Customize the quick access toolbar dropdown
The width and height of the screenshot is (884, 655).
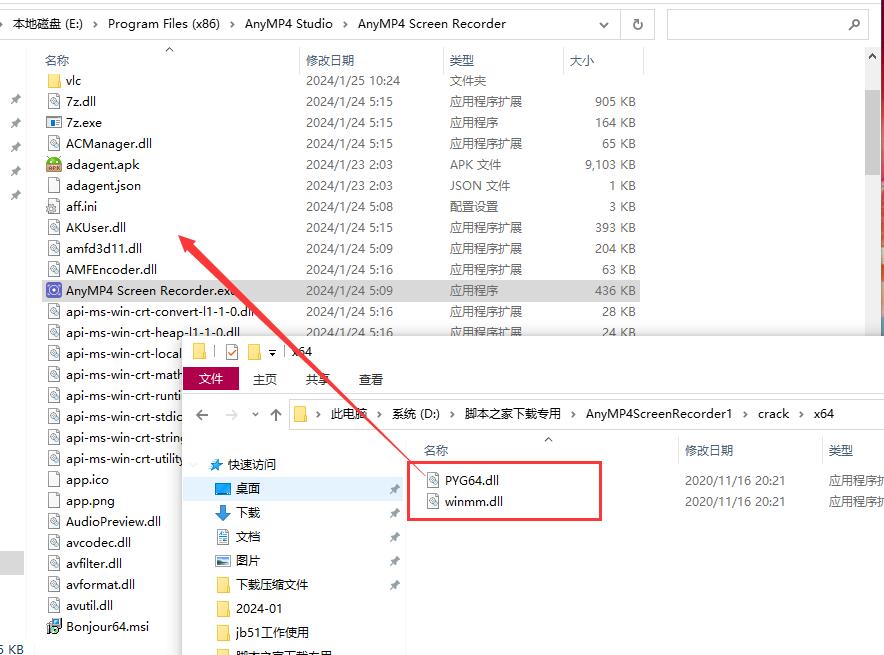click(x=272, y=353)
